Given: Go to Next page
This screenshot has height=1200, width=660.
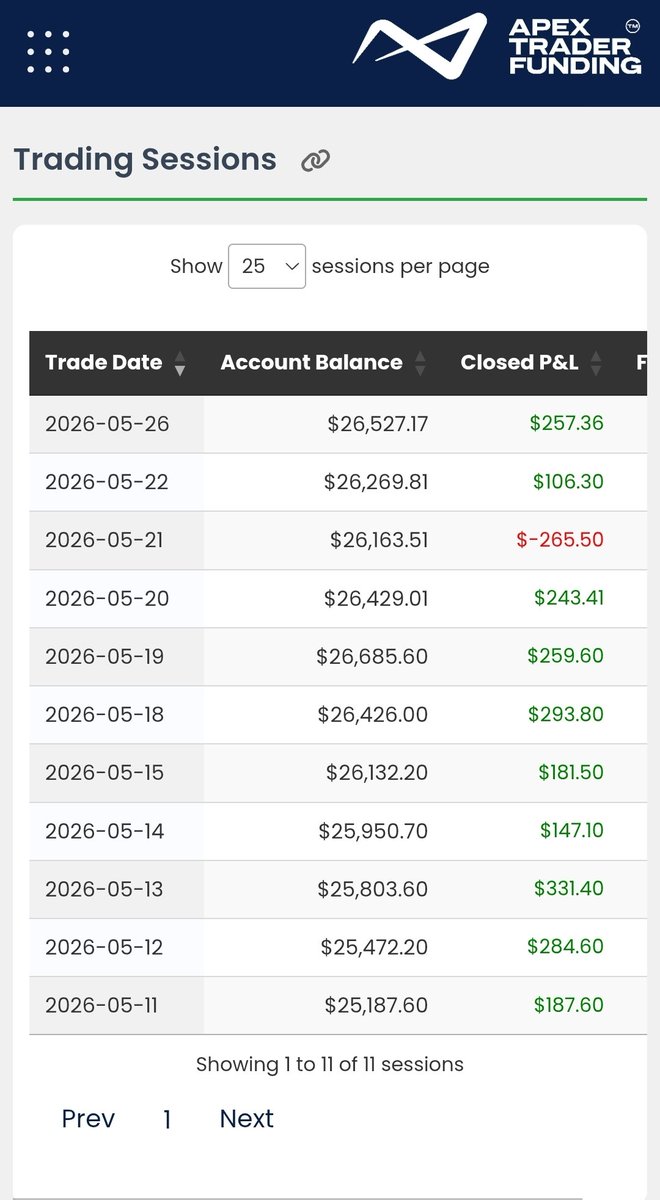Looking at the screenshot, I should click(247, 1118).
